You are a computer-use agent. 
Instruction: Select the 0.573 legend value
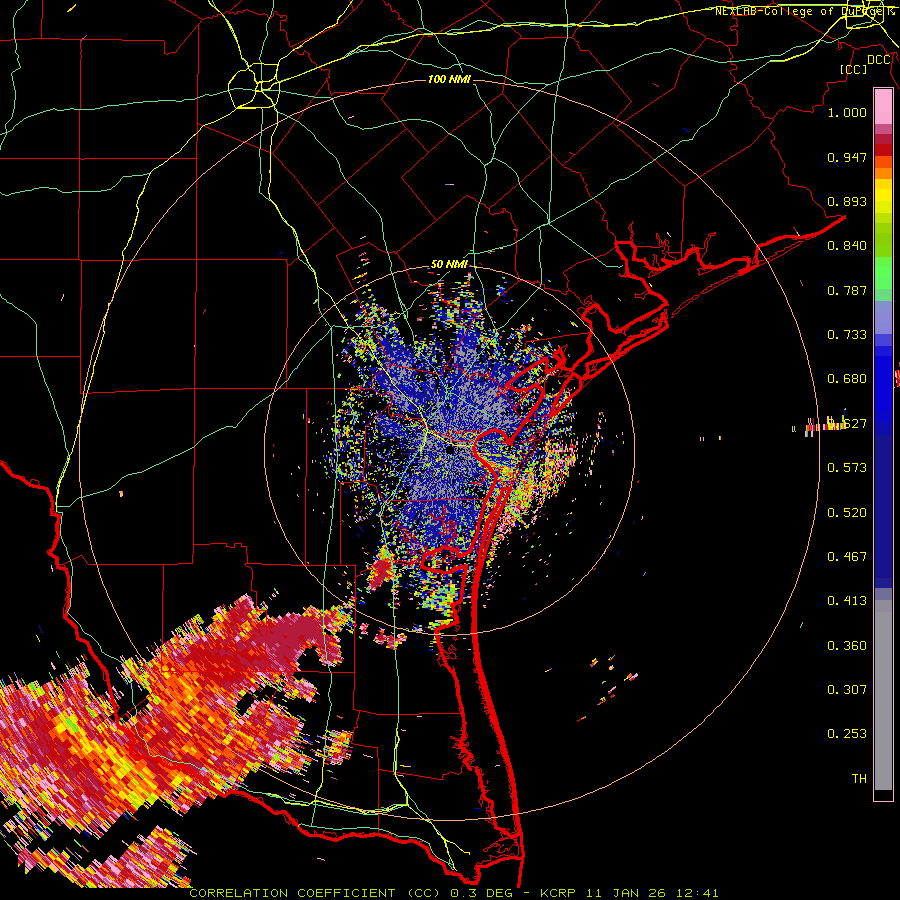point(847,468)
